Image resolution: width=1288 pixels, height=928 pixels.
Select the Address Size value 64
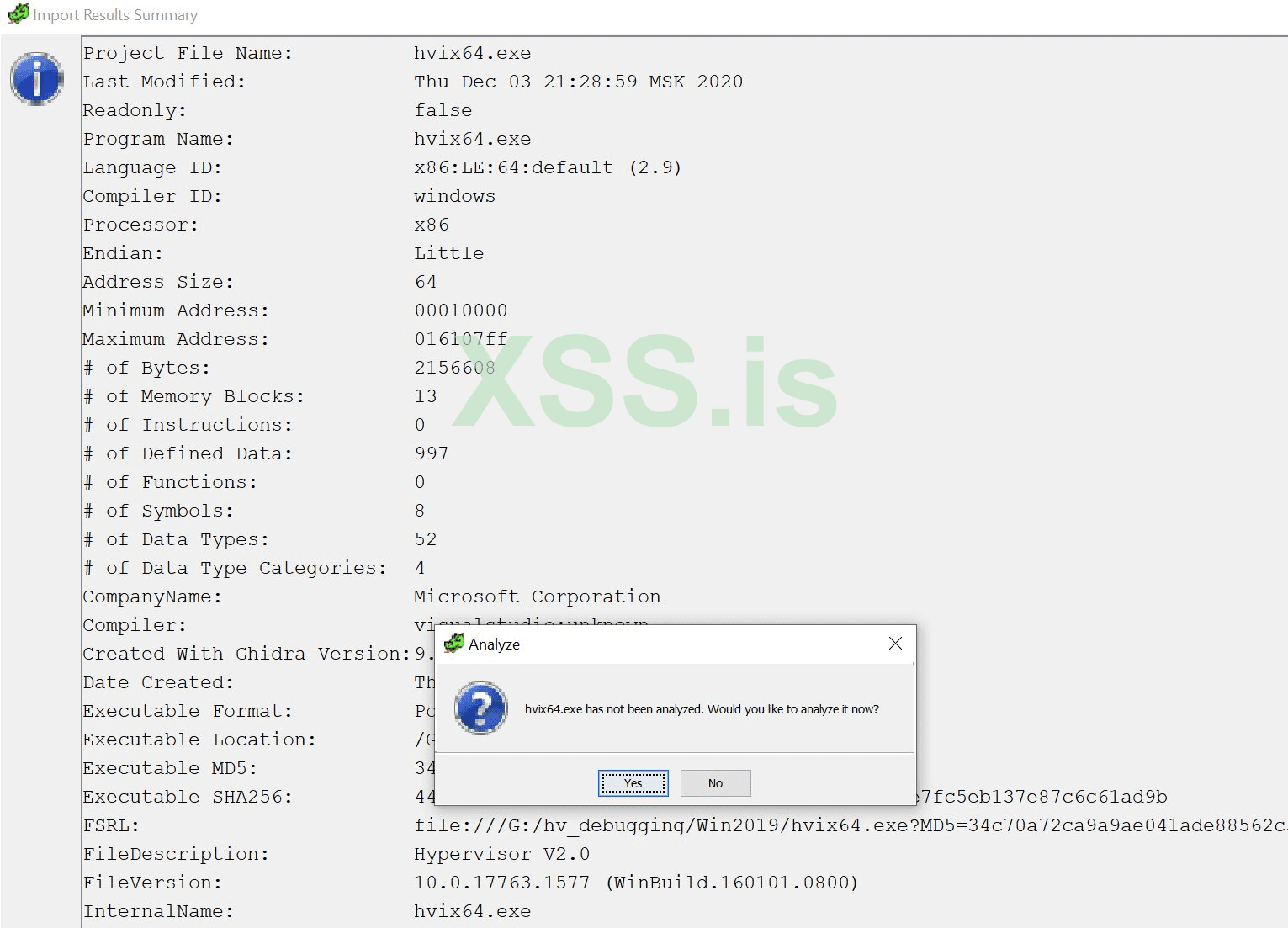click(x=426, y=282)
